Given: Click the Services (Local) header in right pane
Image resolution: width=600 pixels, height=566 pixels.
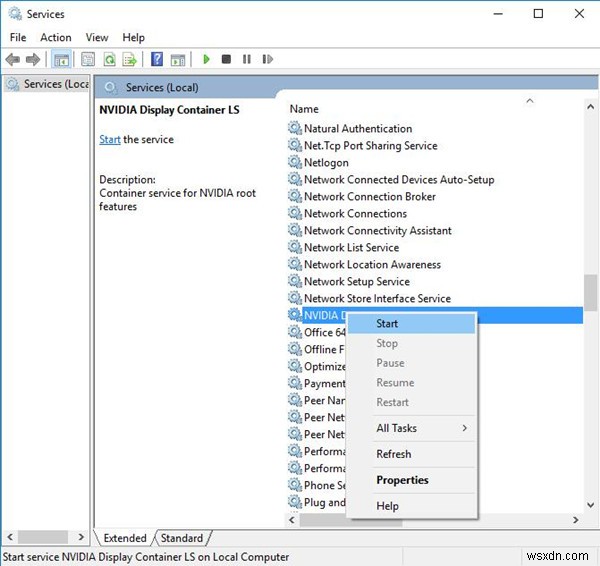Looking at the screenshot, I should point(162,88).
